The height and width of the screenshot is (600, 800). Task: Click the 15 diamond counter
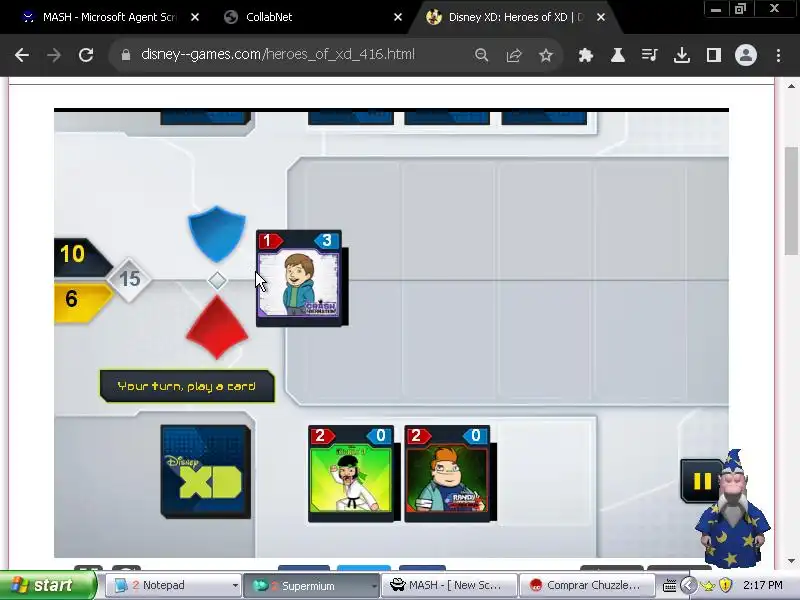click(129, 279)
